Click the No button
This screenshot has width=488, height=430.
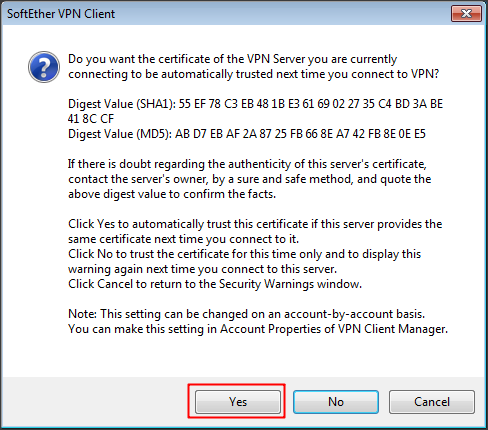[x=336, y=402]
